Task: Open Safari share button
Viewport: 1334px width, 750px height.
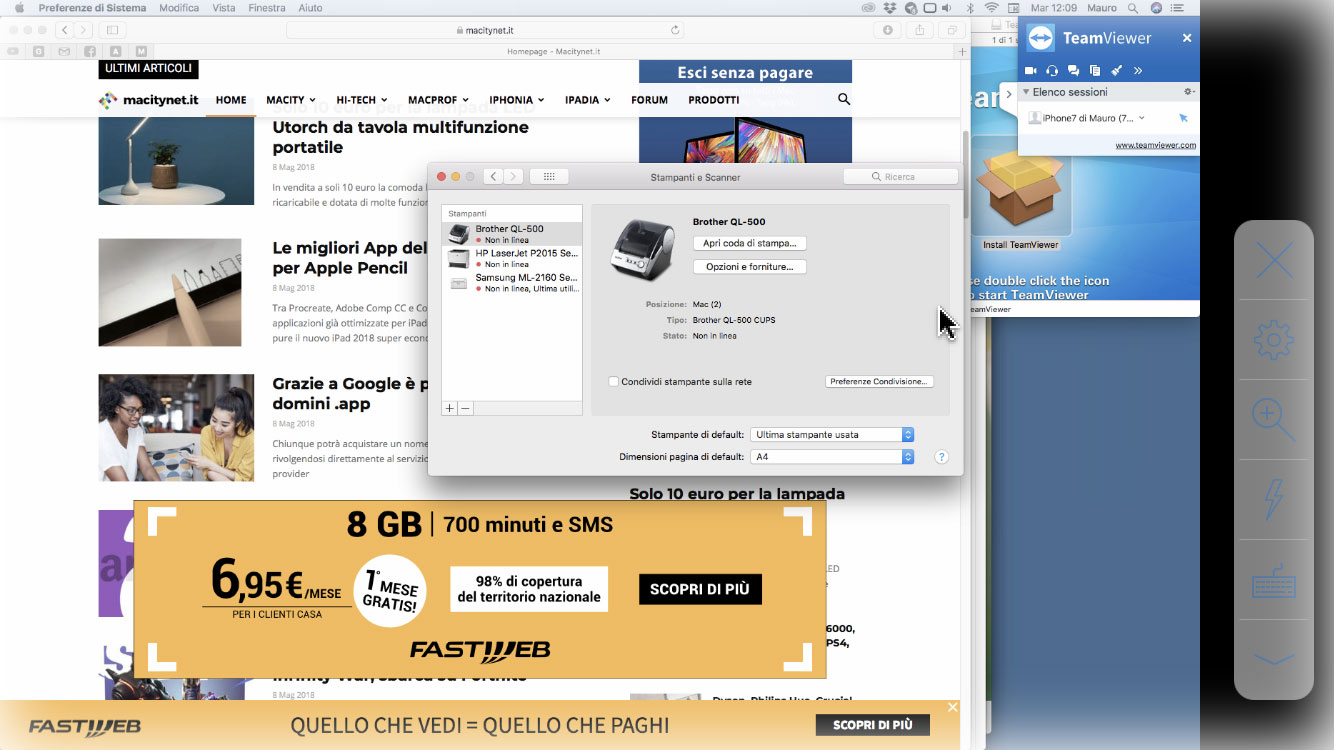Action: tap(920, 30)
